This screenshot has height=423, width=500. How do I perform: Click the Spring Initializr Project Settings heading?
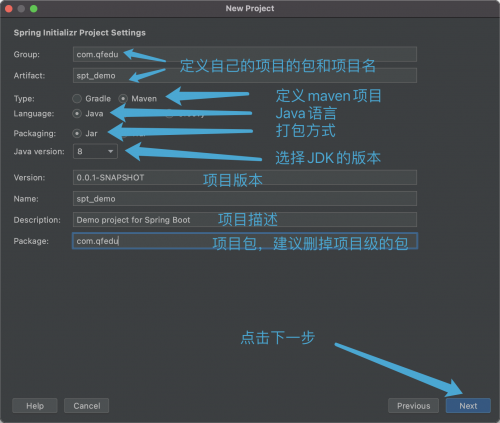pos(80,33)
